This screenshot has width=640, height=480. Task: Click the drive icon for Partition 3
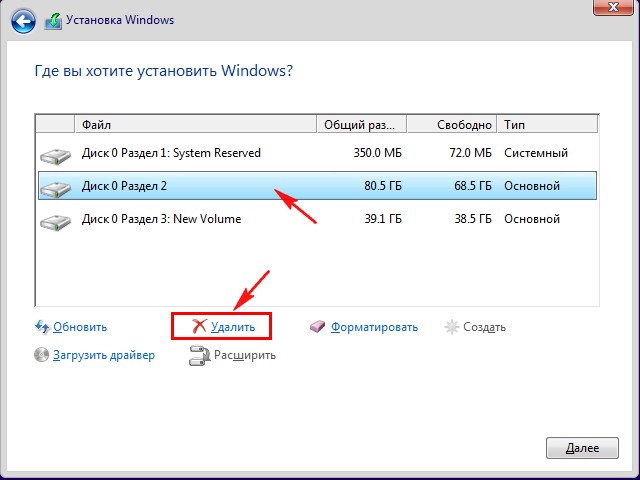coord(56,221)
